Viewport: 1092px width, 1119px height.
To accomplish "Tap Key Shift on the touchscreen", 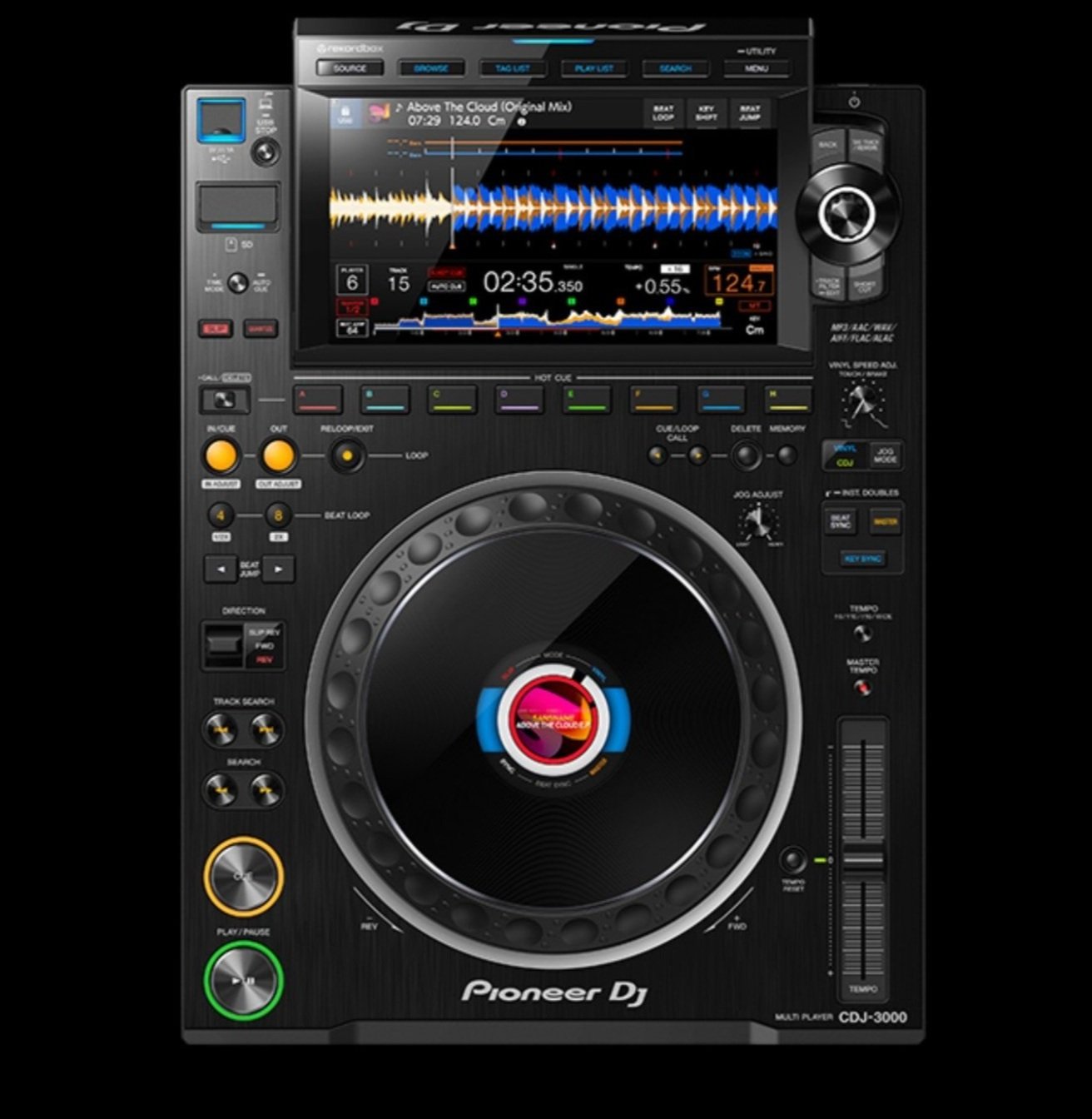I will (706, 113).
